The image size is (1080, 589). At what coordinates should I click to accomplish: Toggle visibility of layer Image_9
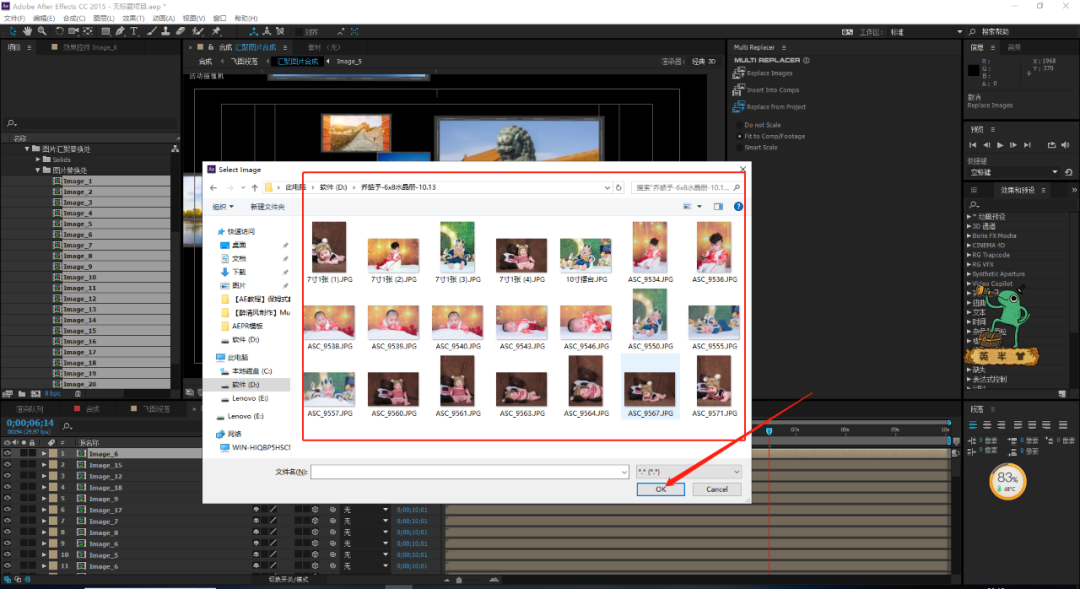click(x=7, y=499)
